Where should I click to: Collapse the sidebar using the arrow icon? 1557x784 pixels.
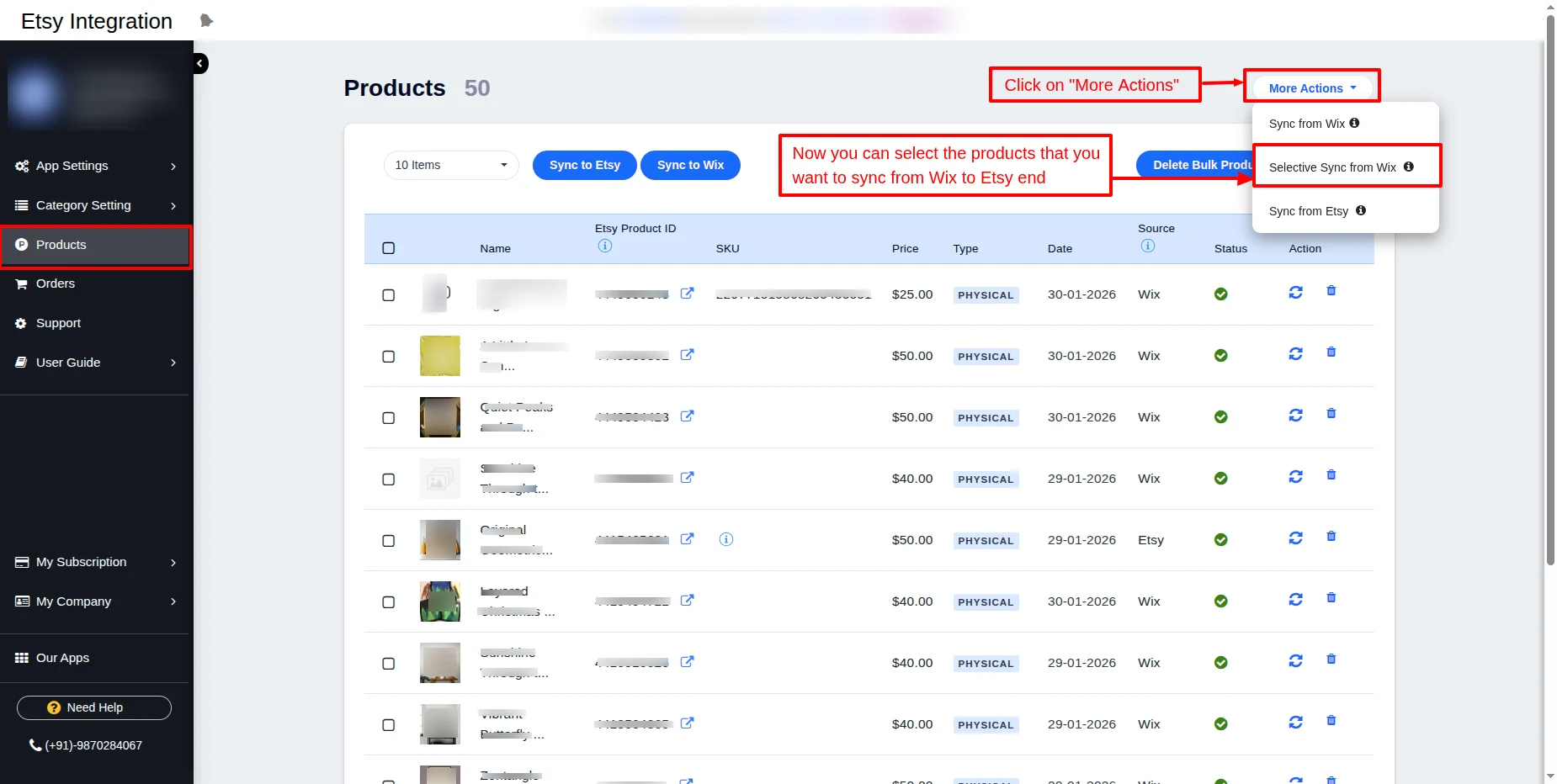point(200,64)
